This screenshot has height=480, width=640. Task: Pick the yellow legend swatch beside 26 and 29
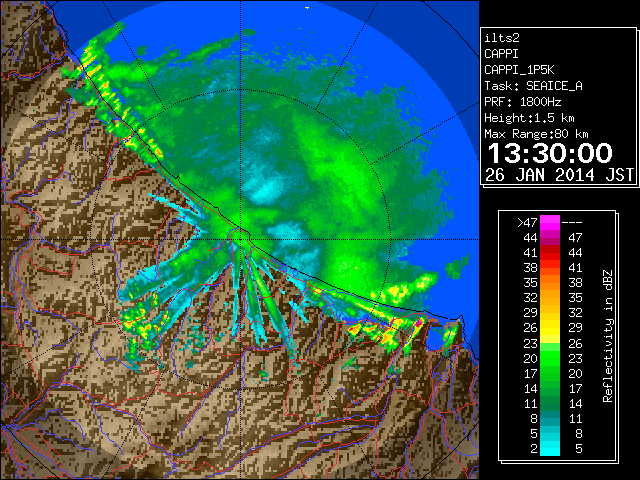point(550,328)
